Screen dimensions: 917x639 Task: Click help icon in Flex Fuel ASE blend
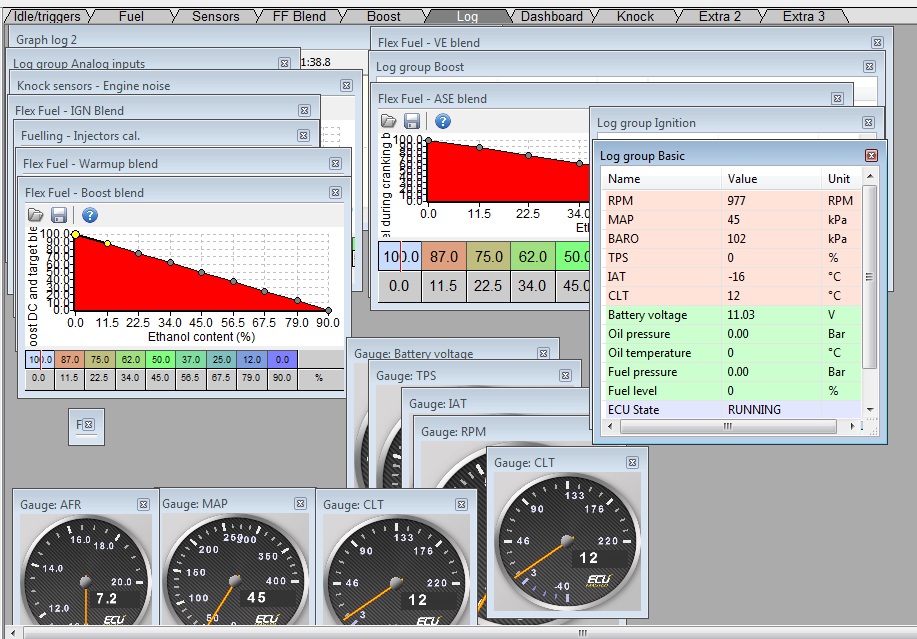click(x=442, y=121)
